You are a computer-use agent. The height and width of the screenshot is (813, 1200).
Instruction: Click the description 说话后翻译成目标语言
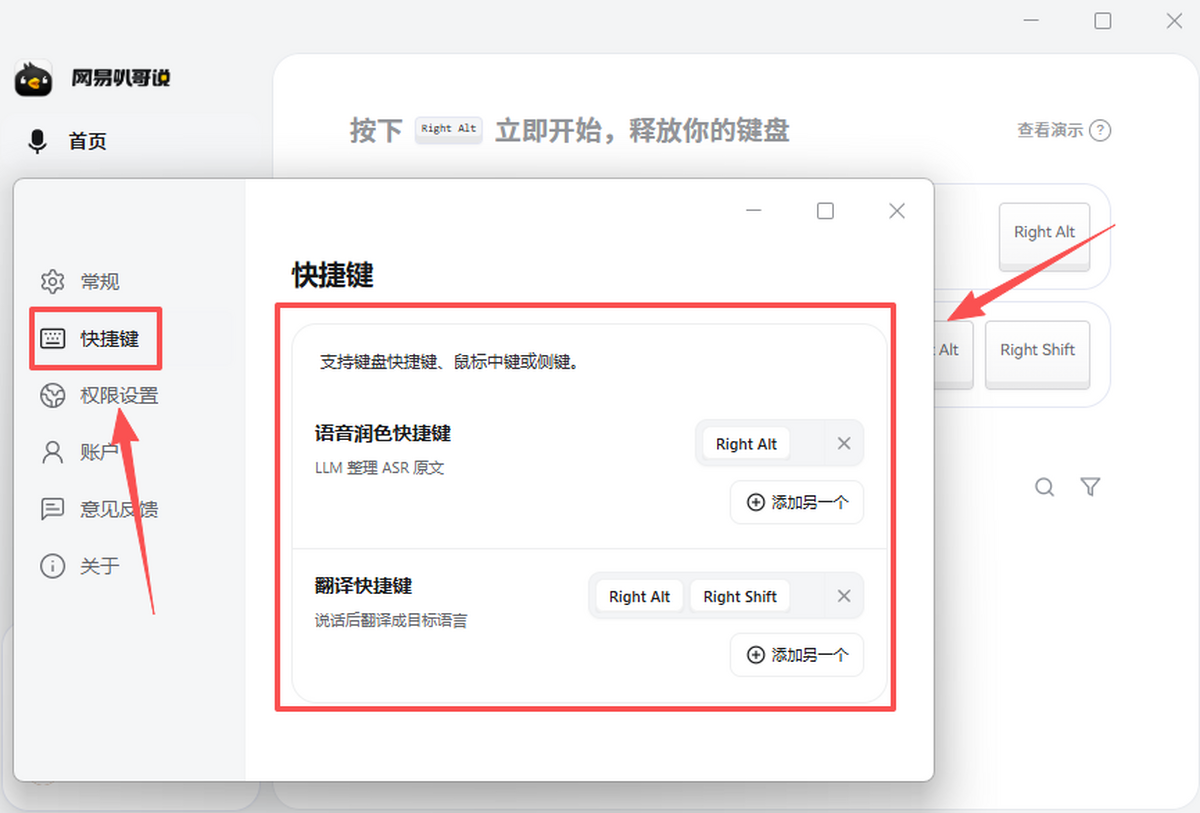tap(391, 620)
